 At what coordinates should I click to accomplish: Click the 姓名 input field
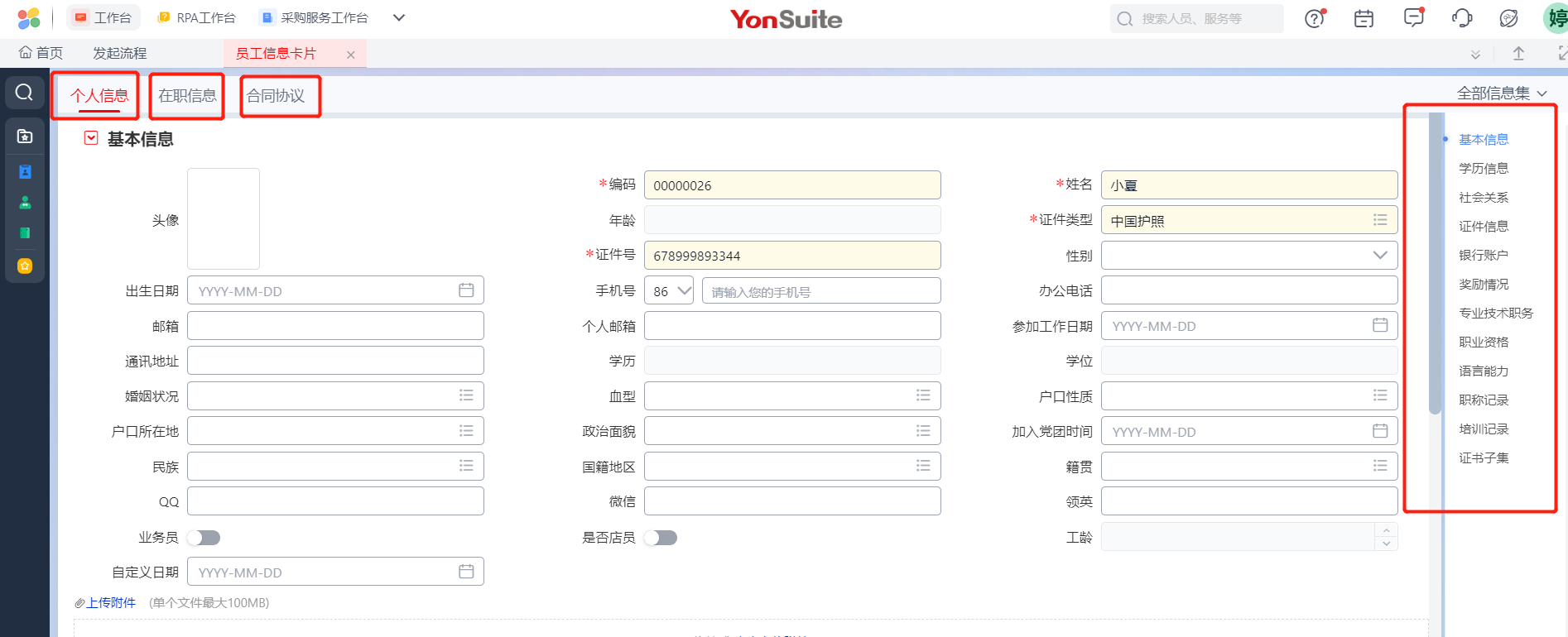[1249, 184]
